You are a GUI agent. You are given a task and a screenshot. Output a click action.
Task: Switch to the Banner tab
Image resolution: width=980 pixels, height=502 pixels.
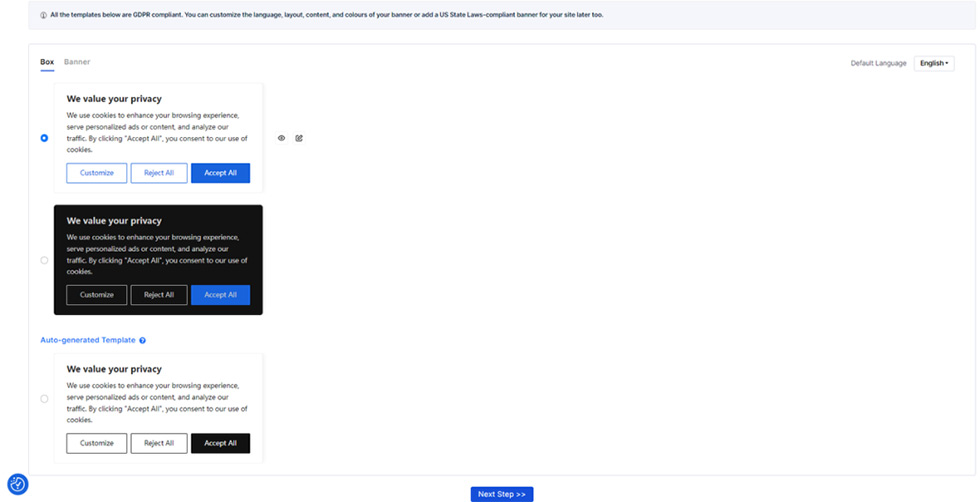(x=77, y=62)
